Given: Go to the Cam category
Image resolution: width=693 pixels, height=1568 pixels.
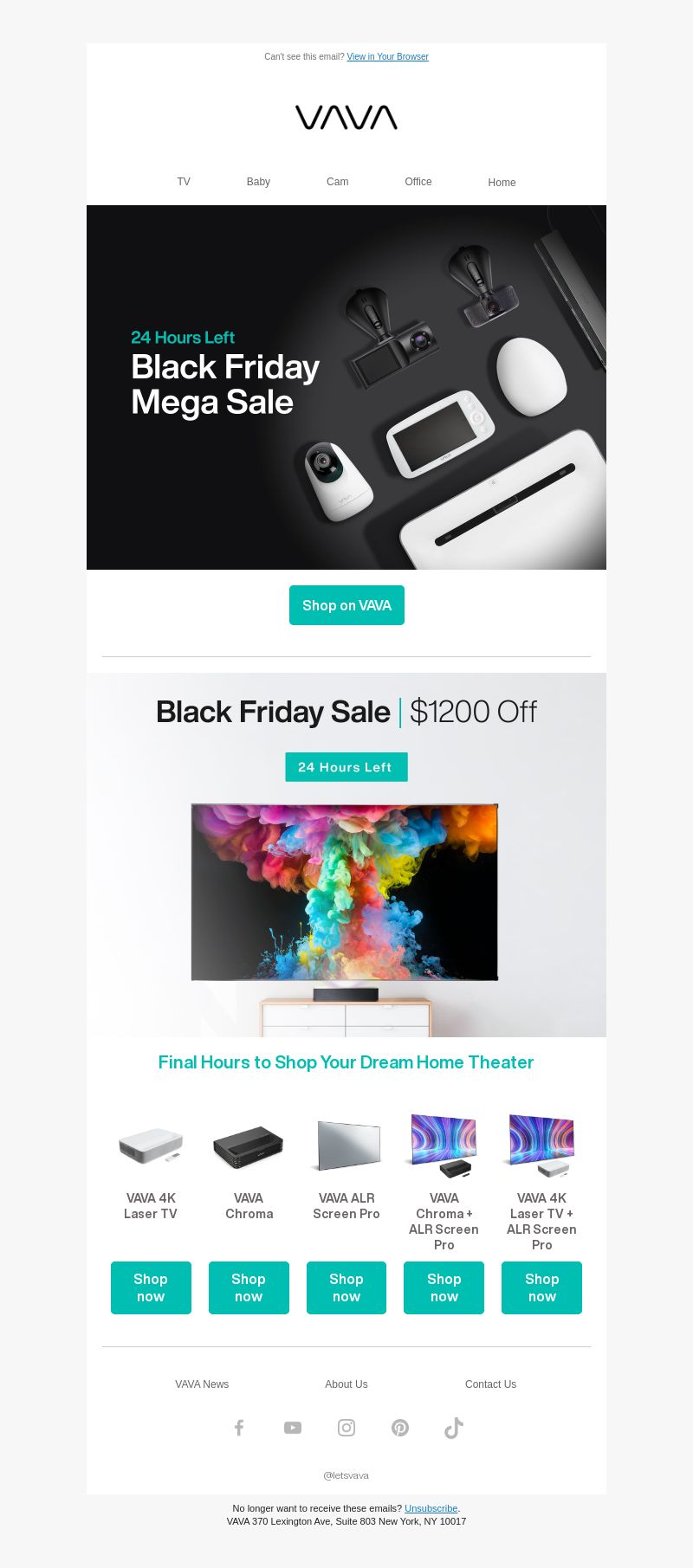Looking at the screenshot, I should (x=338, y=182).
